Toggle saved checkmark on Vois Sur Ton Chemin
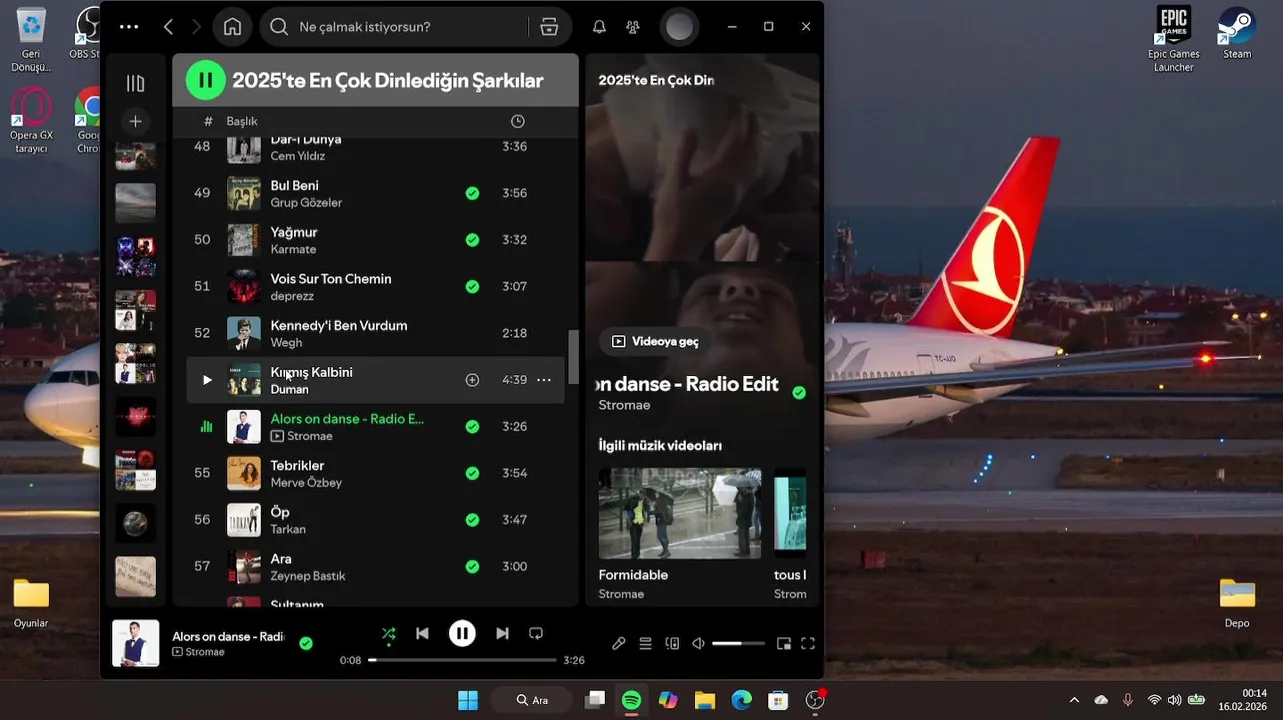1283x720 pixels. 472,286
